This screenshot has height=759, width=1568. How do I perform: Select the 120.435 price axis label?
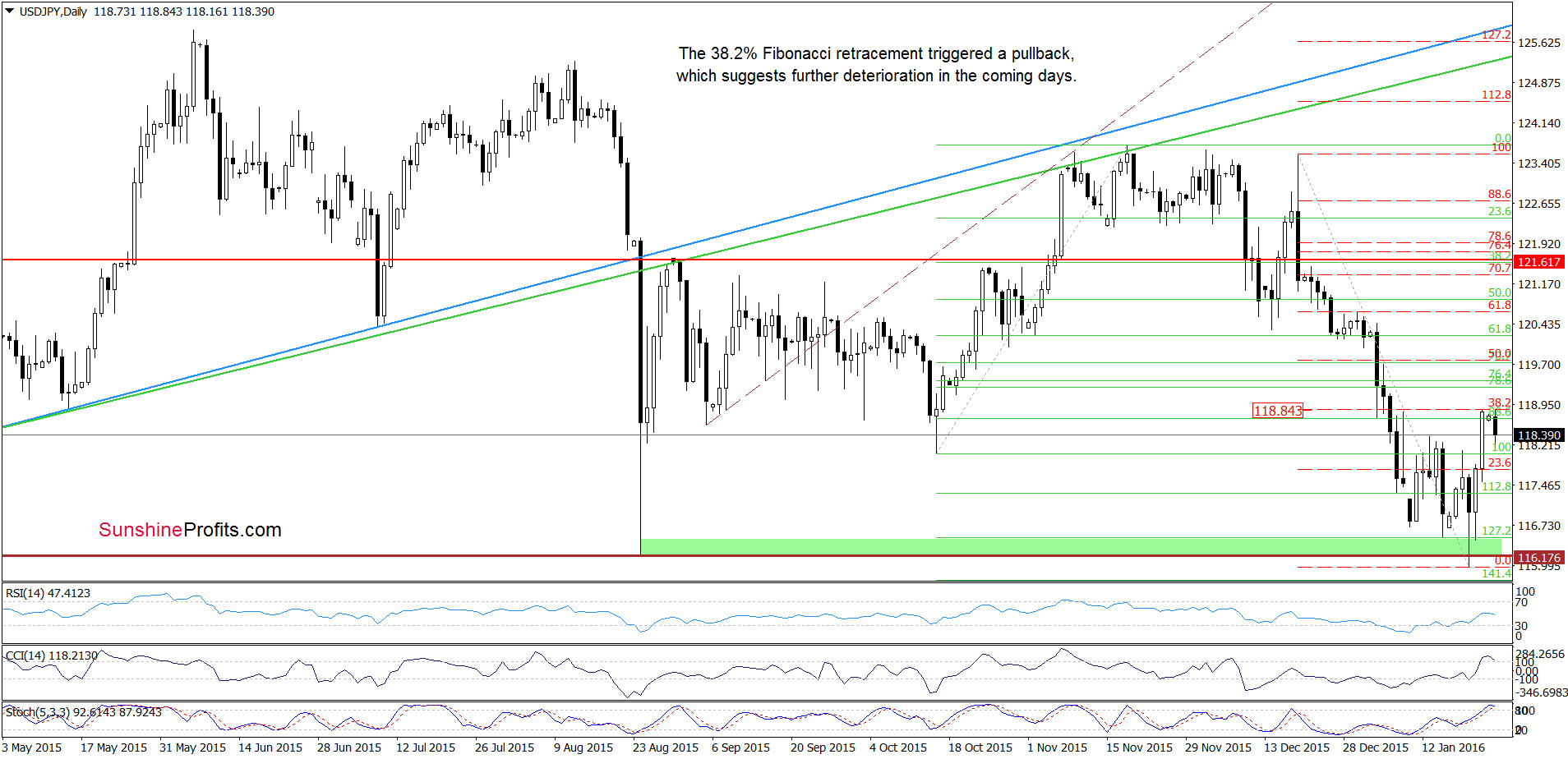point(1539,324)
